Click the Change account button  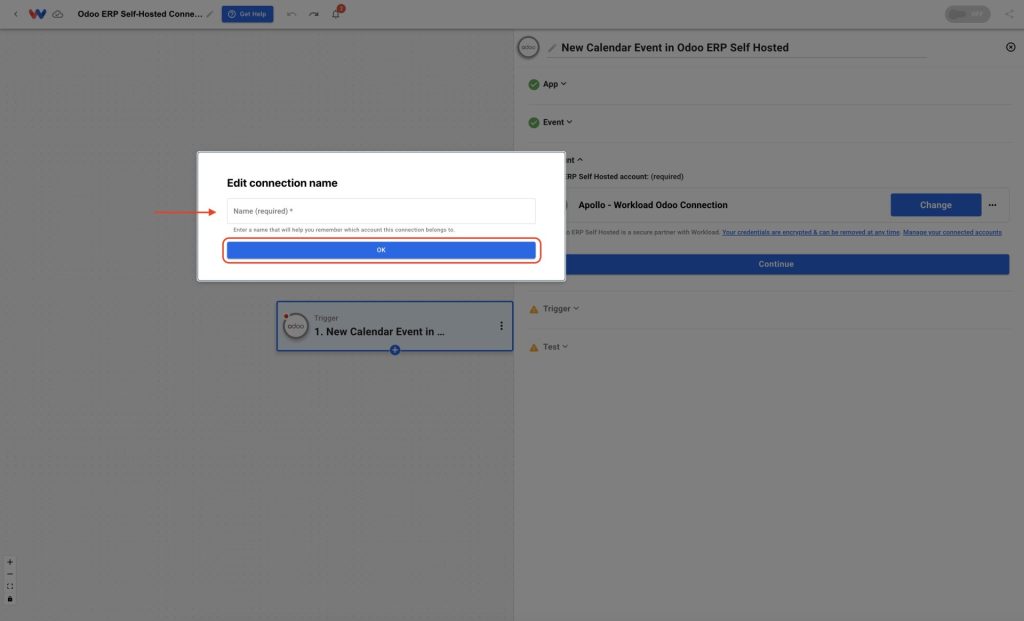tap(935, 205)
